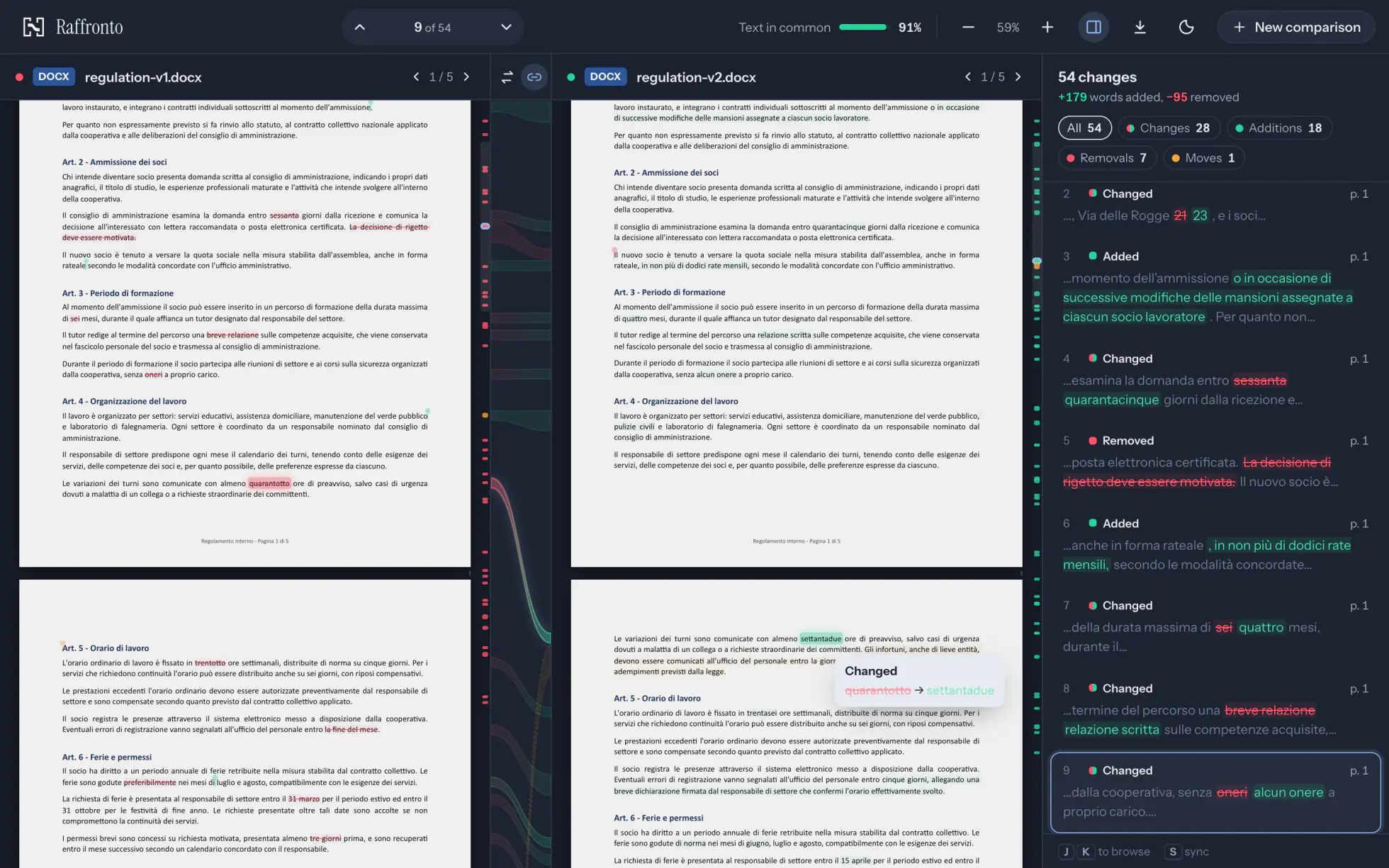Click the DOCX badge of regulation-v1.docx
1389x868 pixels.
tap(54, 77)
